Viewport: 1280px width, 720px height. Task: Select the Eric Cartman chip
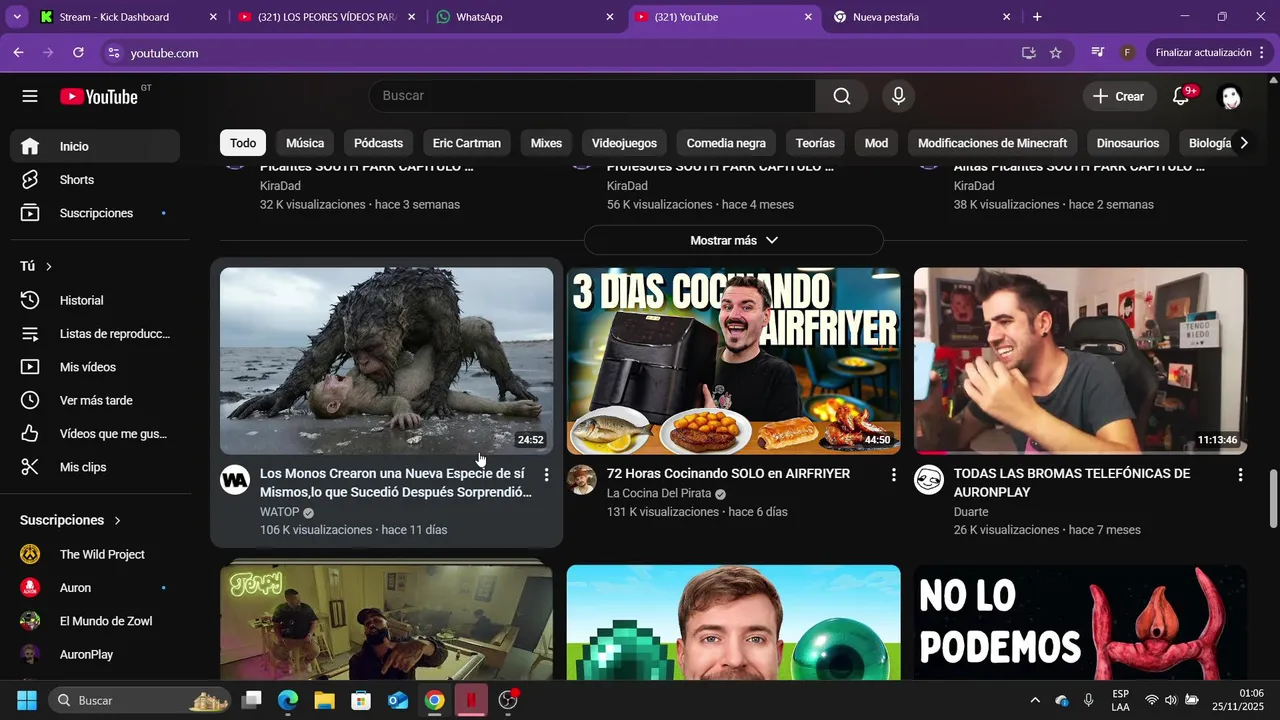(x=467, y=143)
